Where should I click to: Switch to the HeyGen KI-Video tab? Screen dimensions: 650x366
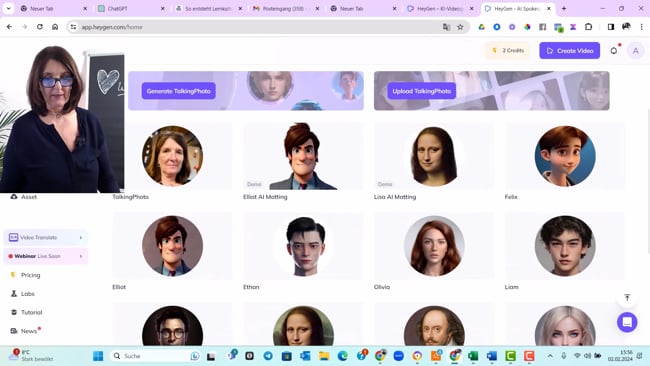440,8
